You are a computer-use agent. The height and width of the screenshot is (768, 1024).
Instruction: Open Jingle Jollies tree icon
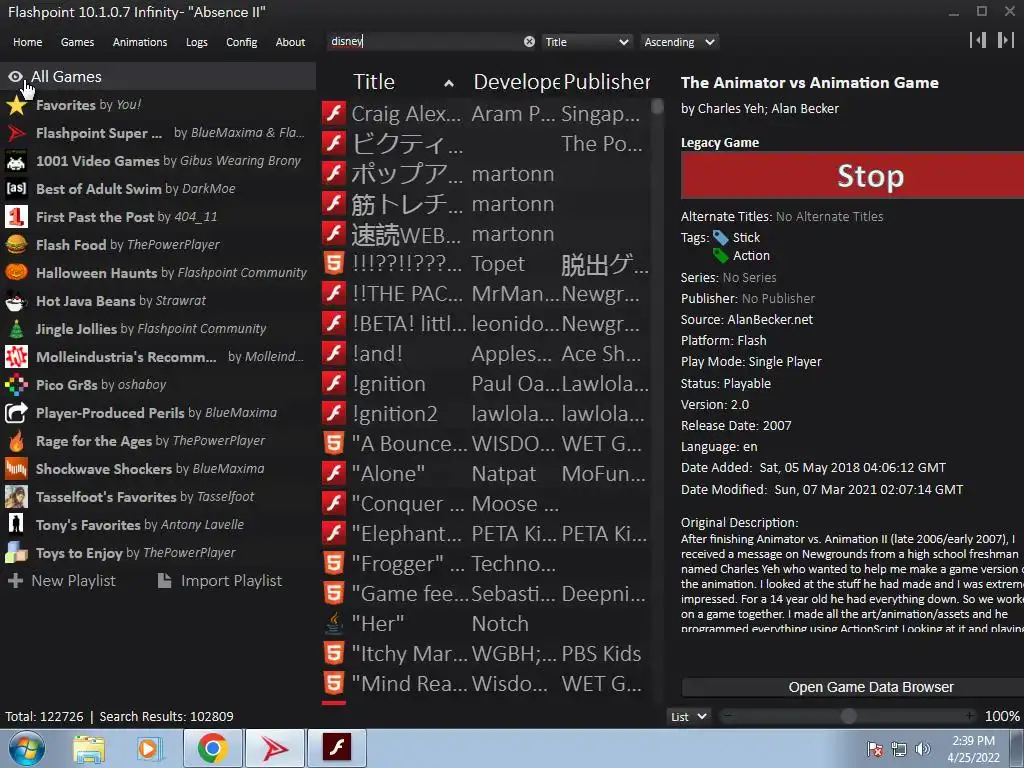click(16, 328)
